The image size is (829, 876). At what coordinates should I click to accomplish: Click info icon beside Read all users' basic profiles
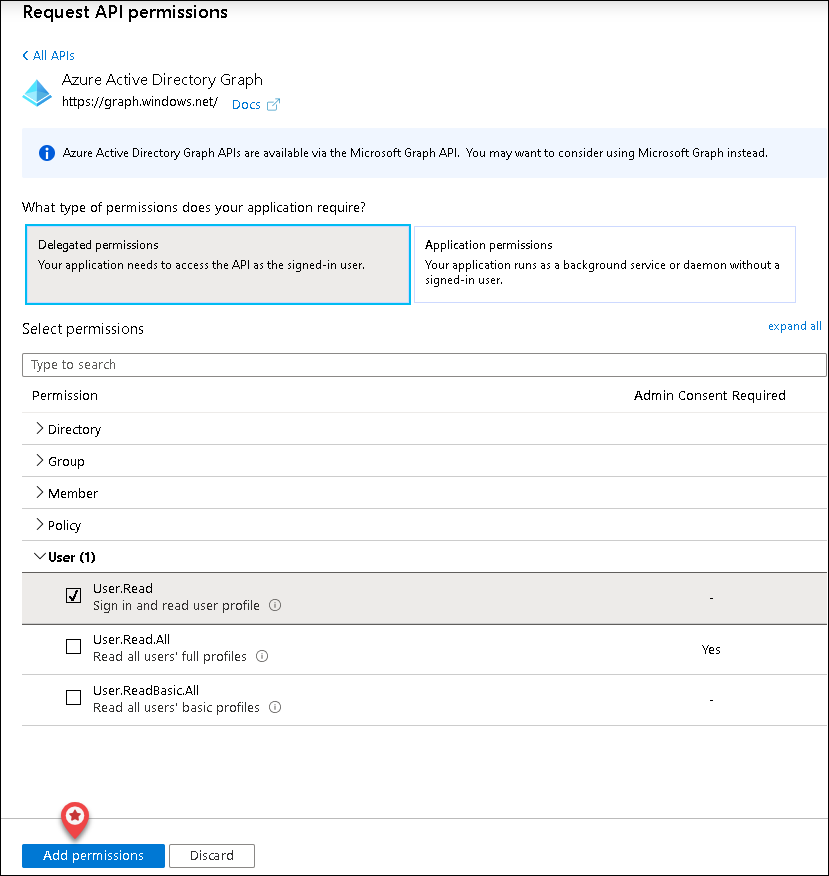[275, 708]
